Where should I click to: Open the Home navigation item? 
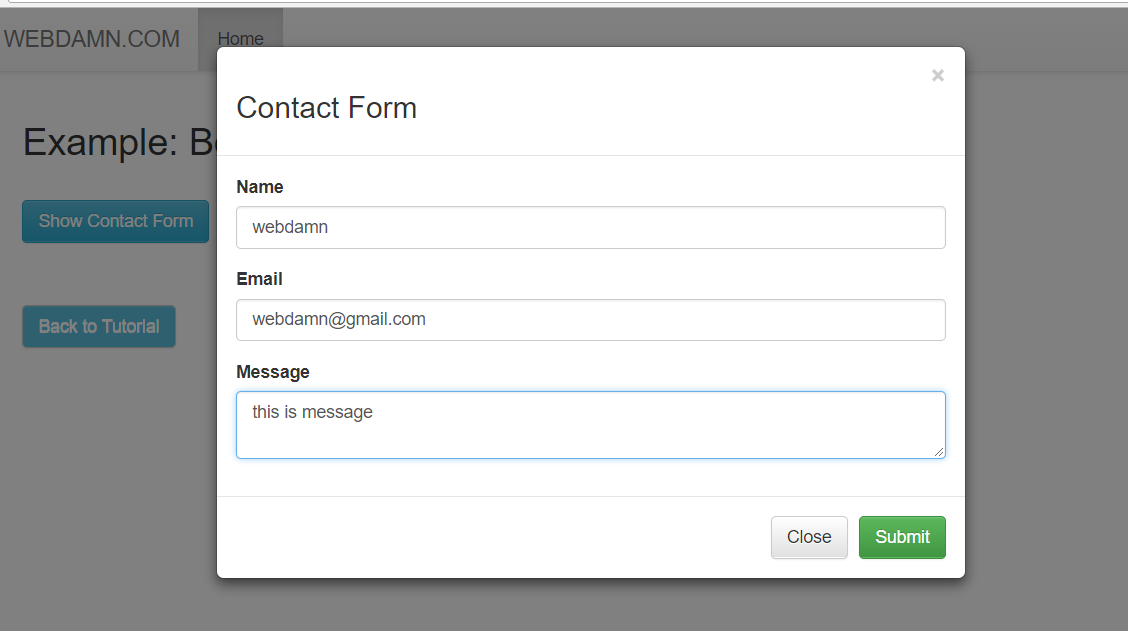coord(240,39)
